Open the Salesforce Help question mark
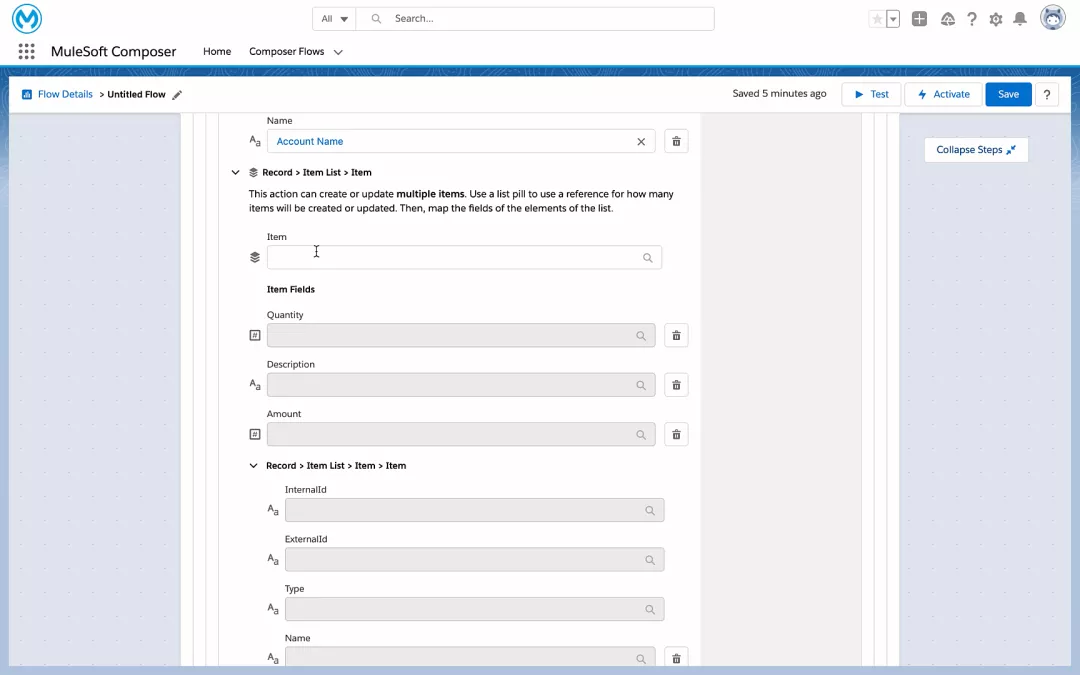The width and height of the screenshot is (1080, 675). pyautogui.click(x=971, y=19)
